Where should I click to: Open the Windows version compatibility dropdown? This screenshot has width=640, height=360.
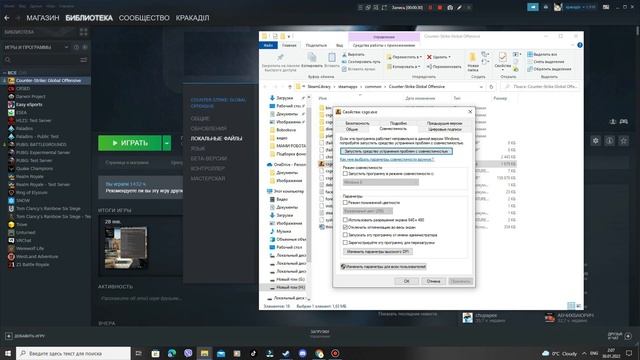point(381,182)
